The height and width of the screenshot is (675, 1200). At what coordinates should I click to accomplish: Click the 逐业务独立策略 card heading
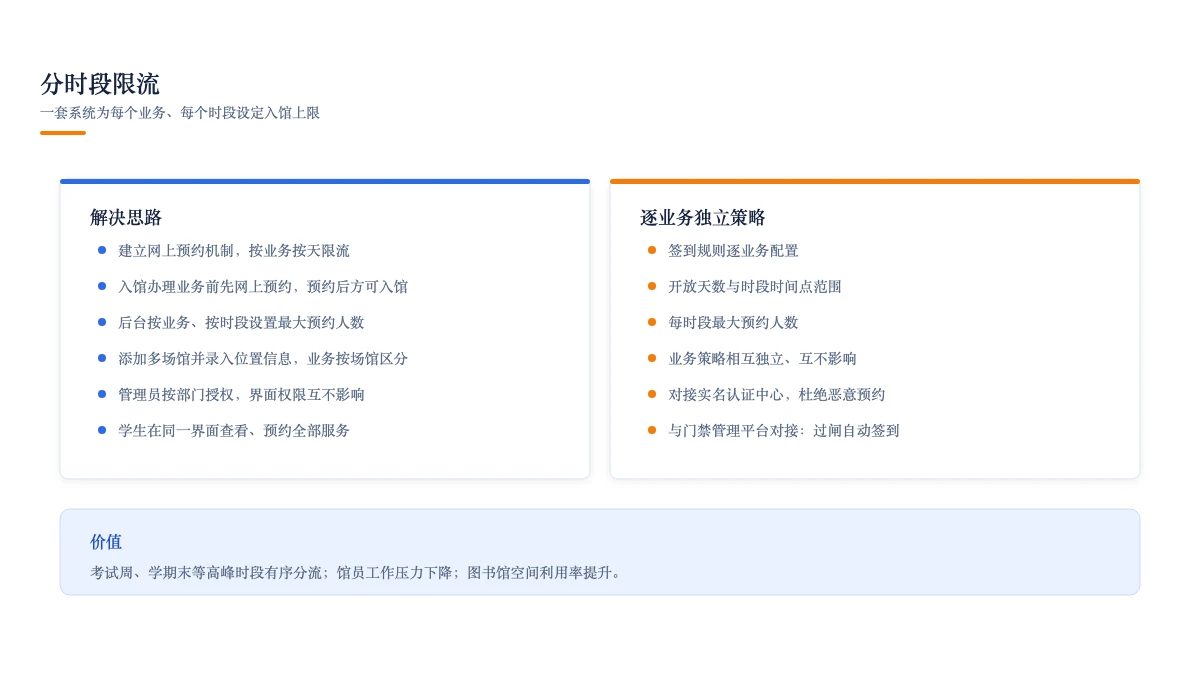point(703,217)
